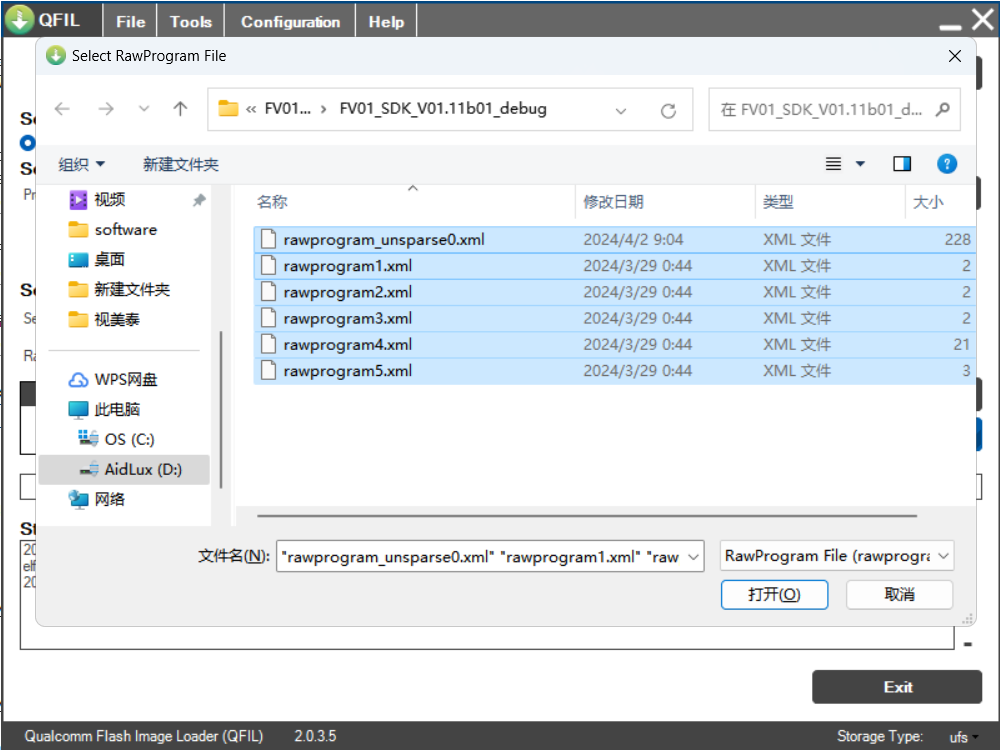Open the 组织 dropdown menu
The width and height of the screenshot is (1000, 750).
(x=82, y=165)
